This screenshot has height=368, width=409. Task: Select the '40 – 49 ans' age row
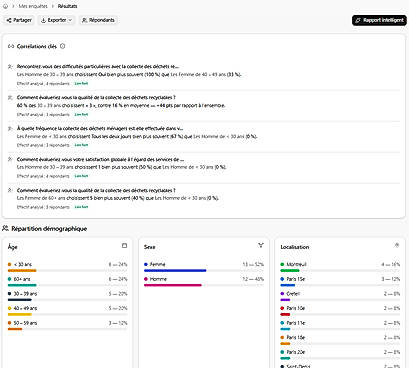[x=68, y=311]
